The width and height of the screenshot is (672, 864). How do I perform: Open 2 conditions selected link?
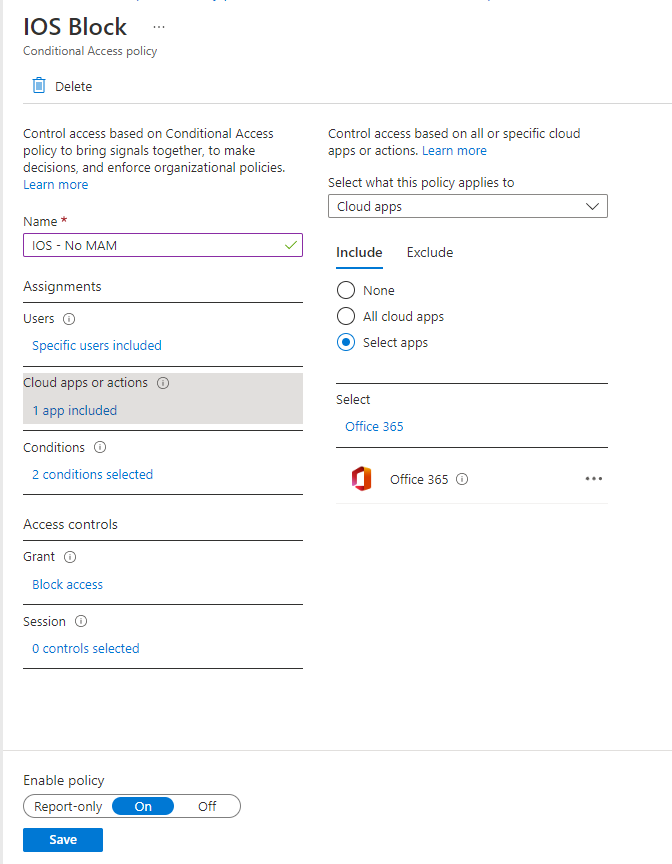click(93, 474)
